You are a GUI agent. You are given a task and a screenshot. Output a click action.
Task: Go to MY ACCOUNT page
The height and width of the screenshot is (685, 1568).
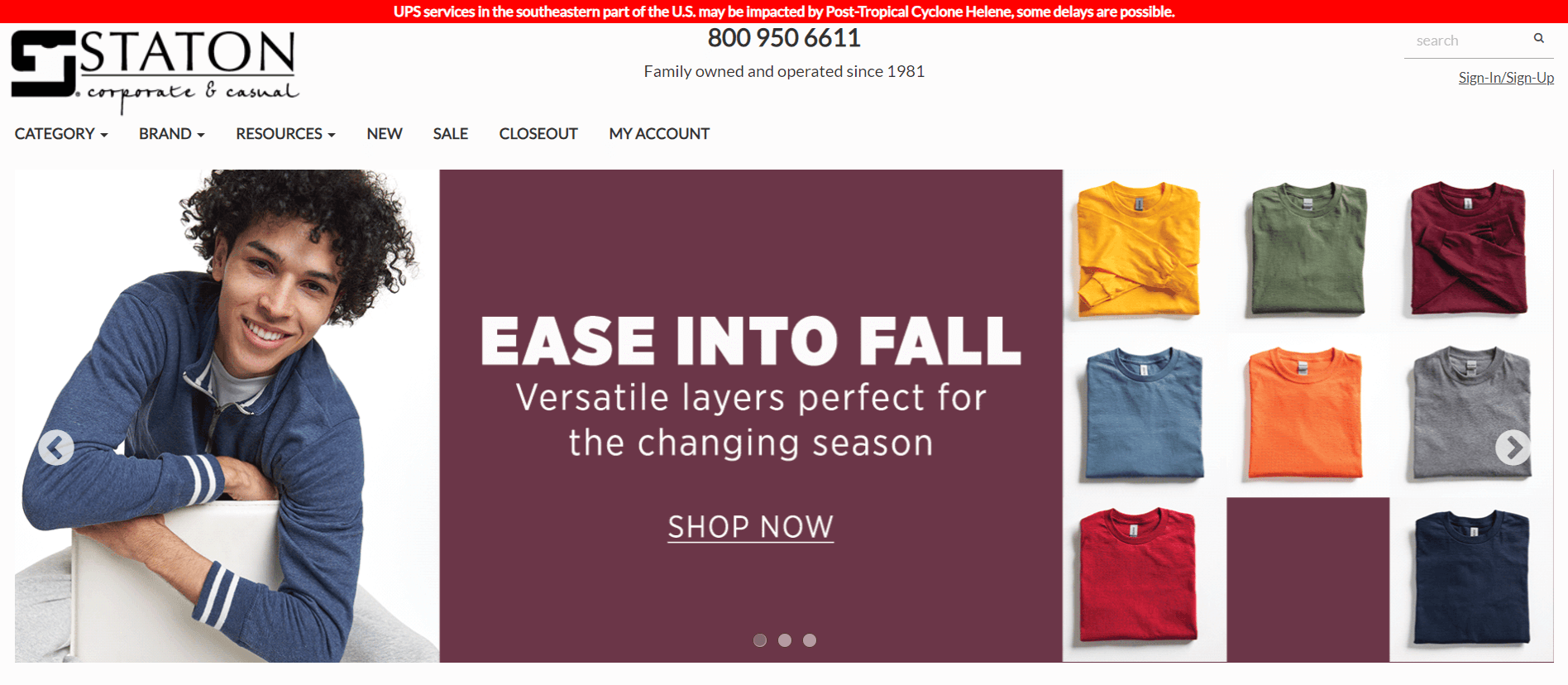[x=659, y=134]
